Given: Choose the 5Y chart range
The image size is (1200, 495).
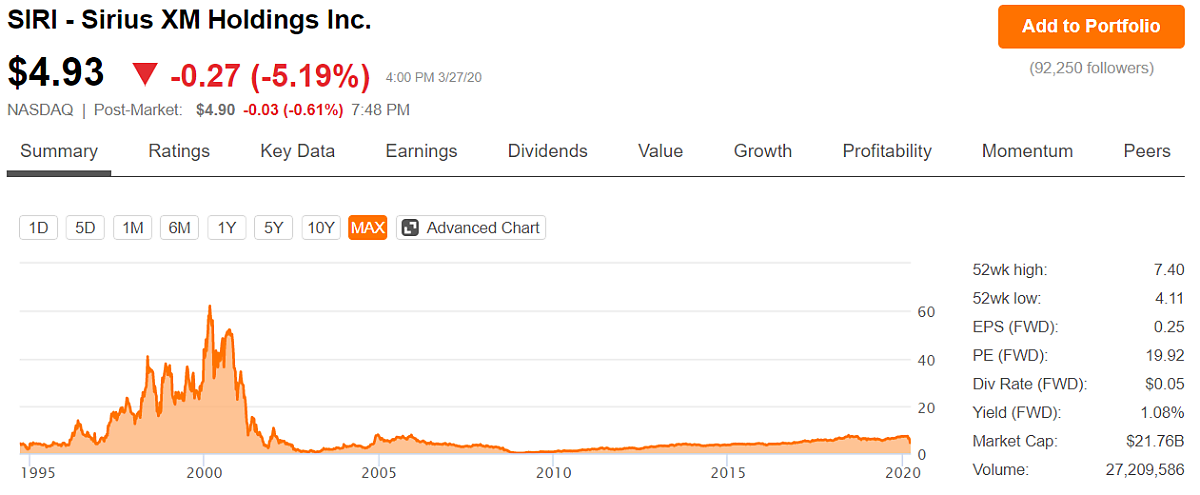Looking at the screenshot, I should (274, 228).
